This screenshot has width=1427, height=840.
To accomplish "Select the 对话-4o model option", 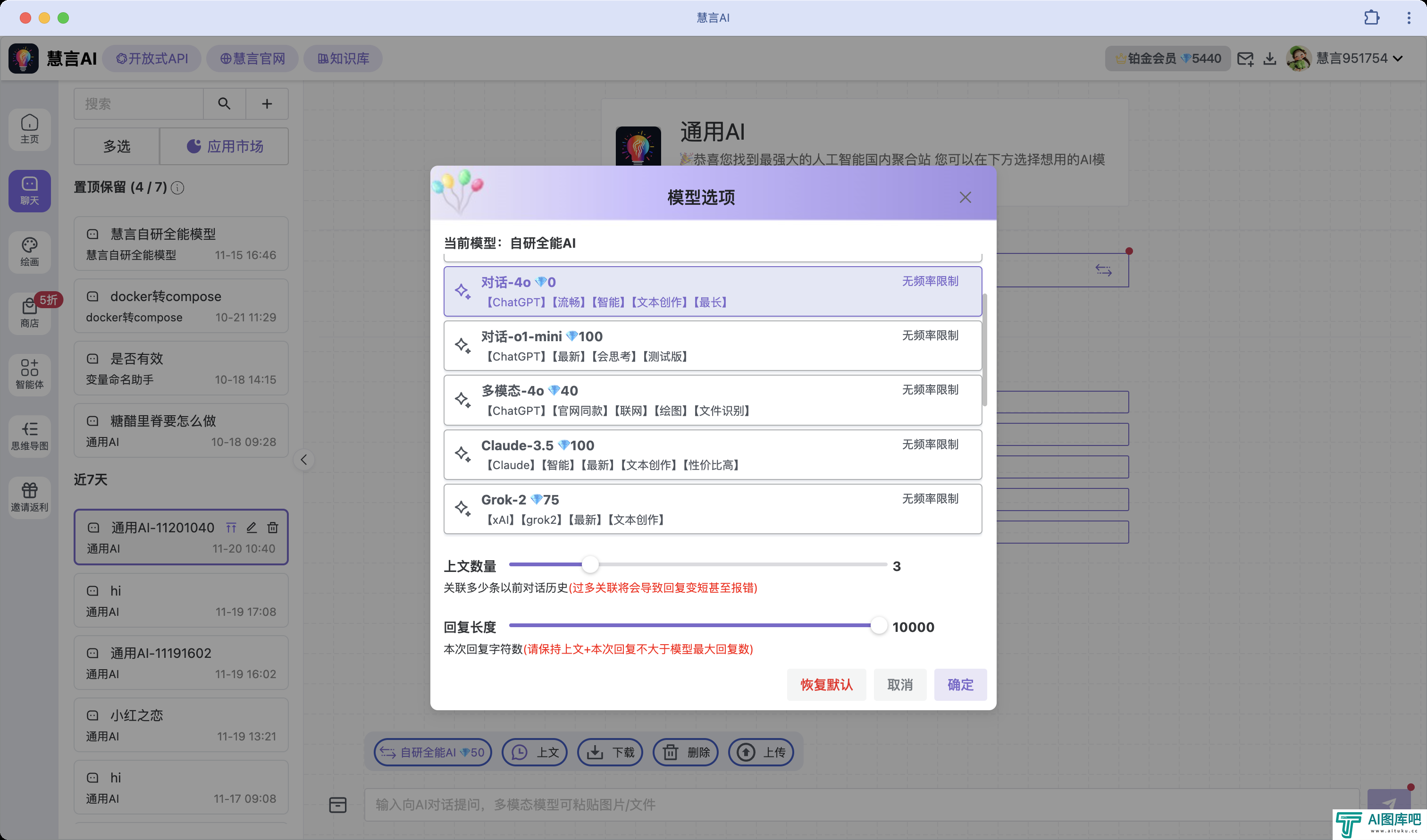I will coord(713,291).
